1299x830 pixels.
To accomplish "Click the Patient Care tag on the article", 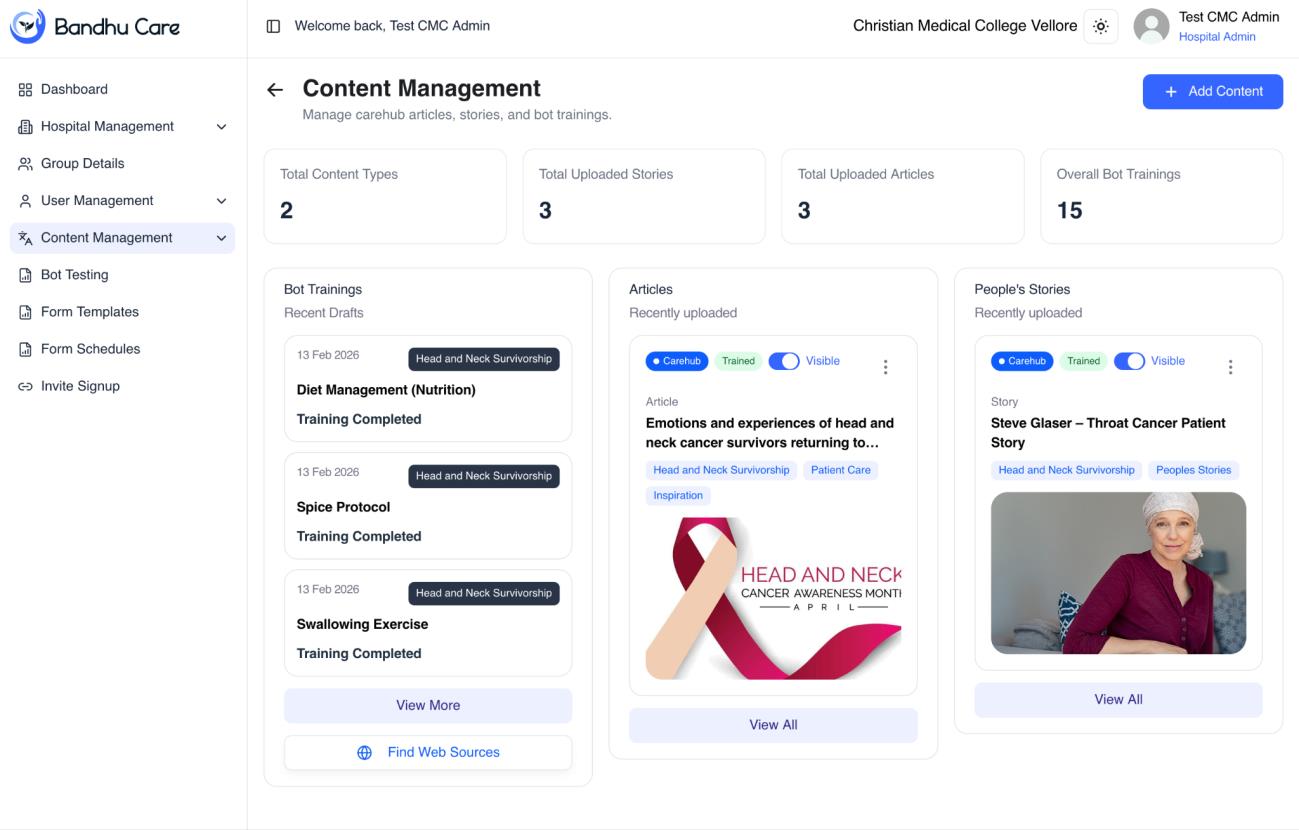I will click(x=841, y=470).
